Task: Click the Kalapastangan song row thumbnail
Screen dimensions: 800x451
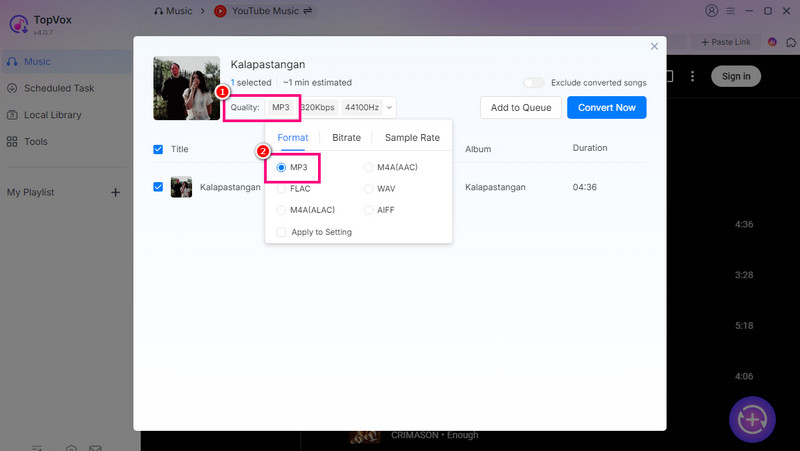Action: click(x=181, y=187)
